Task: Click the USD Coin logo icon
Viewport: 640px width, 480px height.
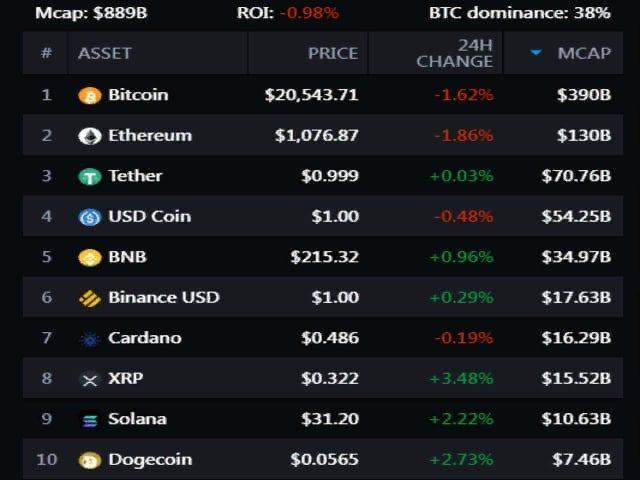Action: tap(90, 217)
